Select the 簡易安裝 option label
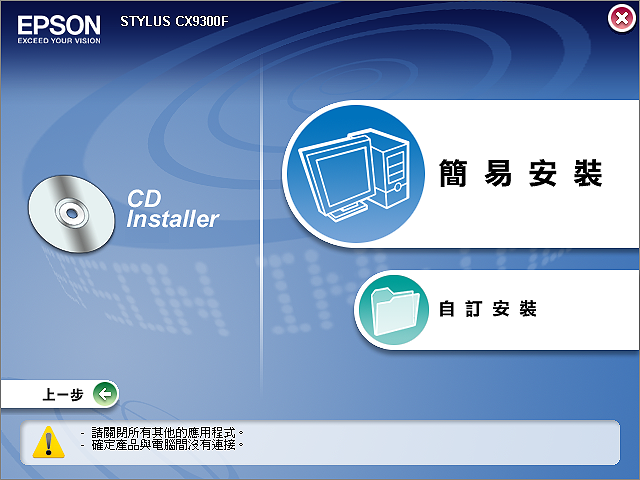 point(520,173)
